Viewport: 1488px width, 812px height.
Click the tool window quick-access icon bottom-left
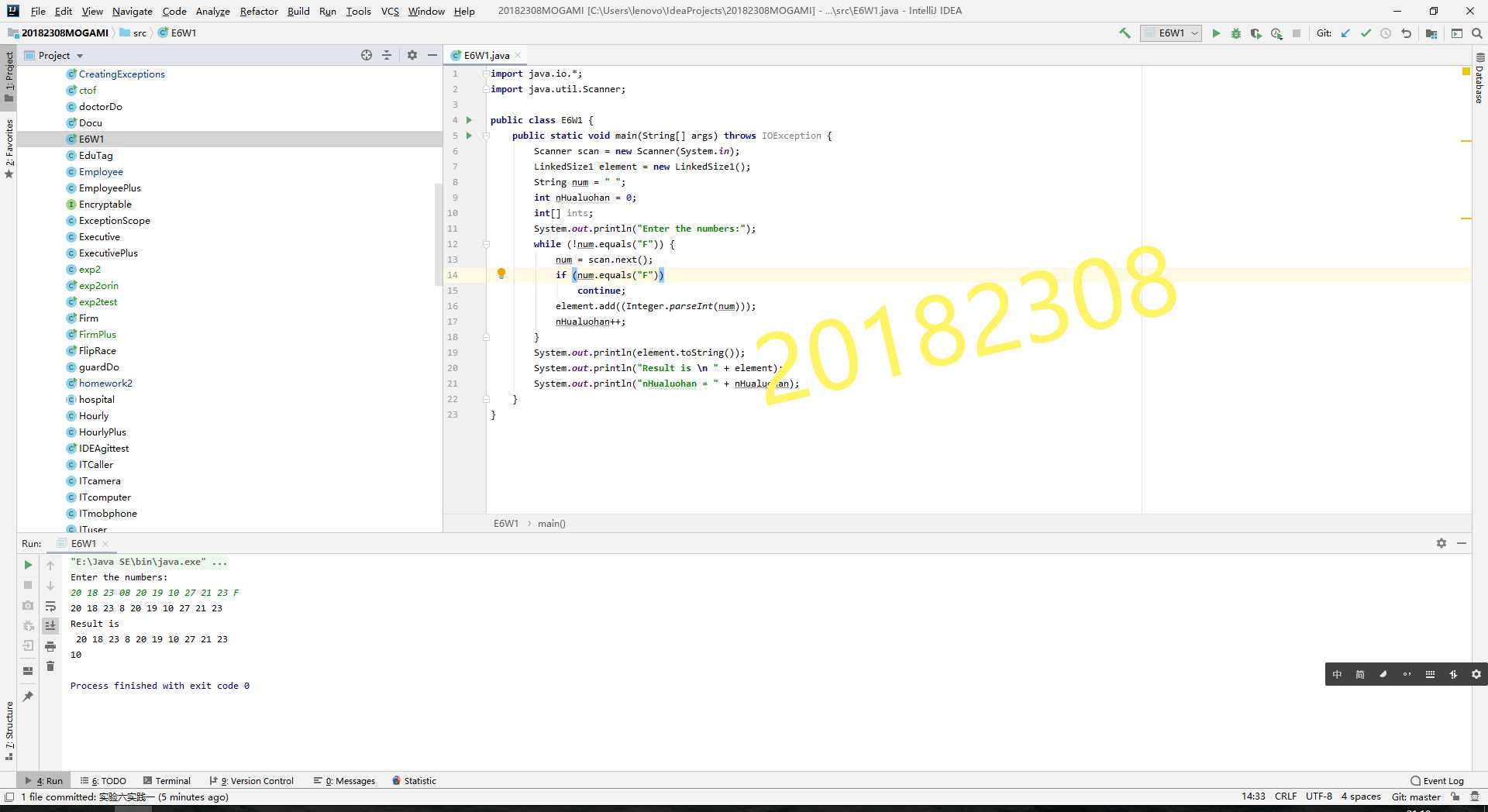pos(9,797)
